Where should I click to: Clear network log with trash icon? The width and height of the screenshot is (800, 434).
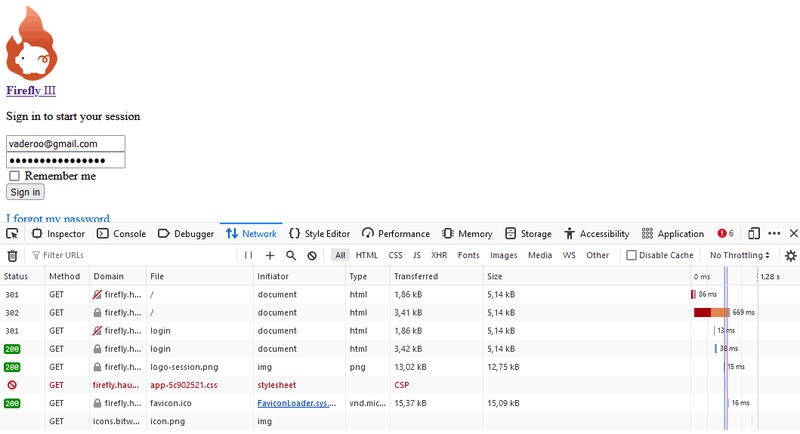point(12,256)
